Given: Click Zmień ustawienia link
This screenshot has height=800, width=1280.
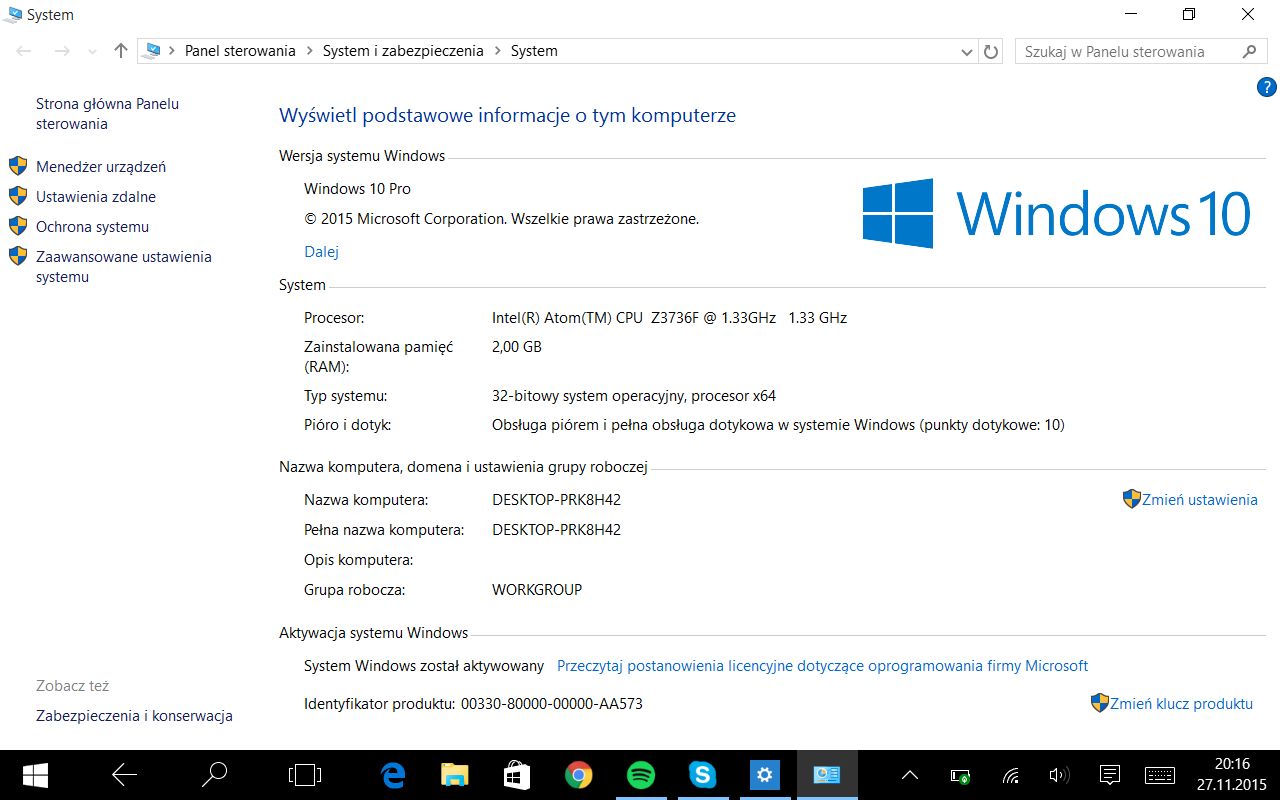Looking at the screenshot, I should pyautogui.click(x=1200, y=500).
